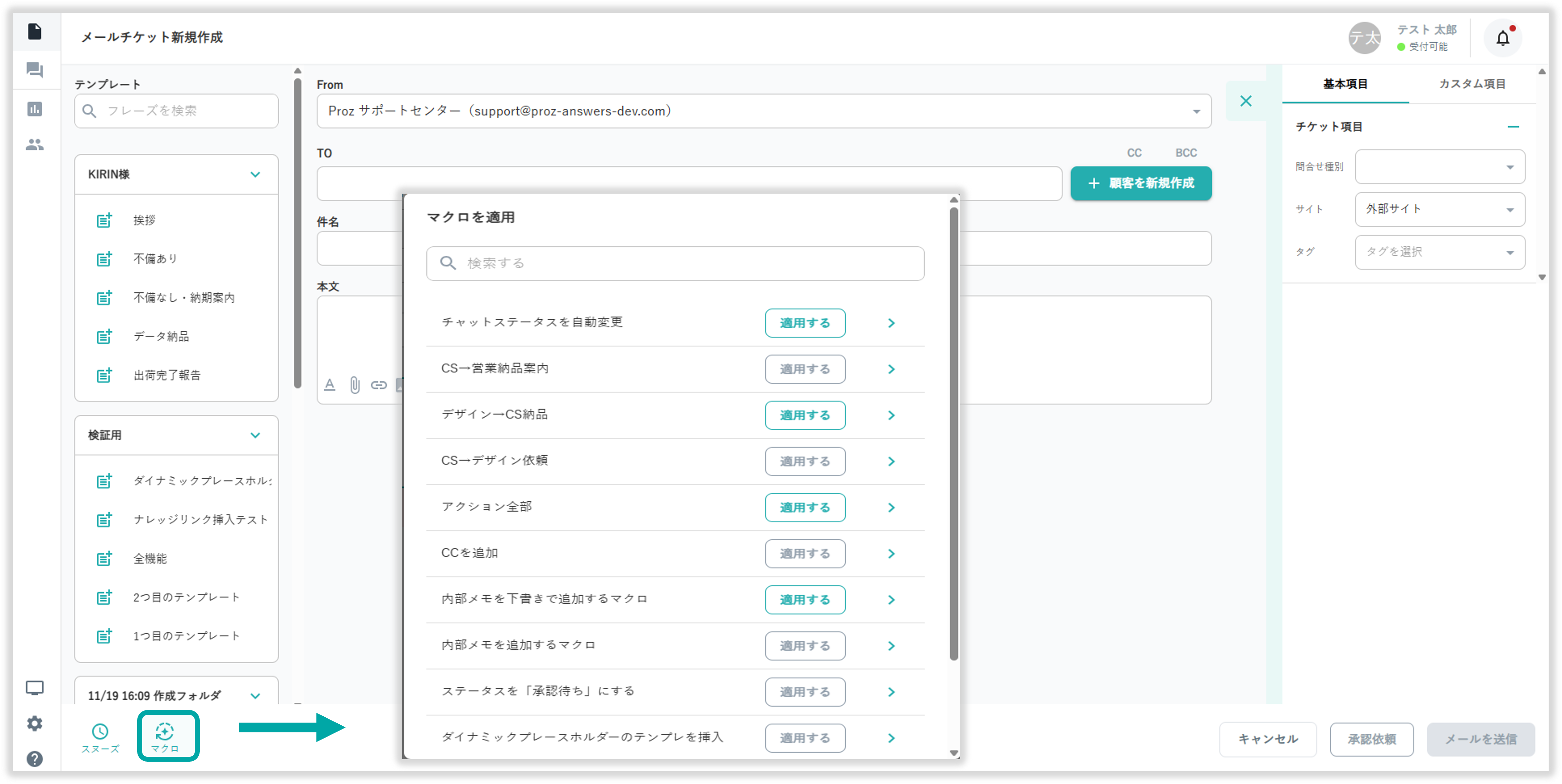Insert the 挨拶 template
1562x784 pixels.
pyautogui.click(x=145, y=220)
